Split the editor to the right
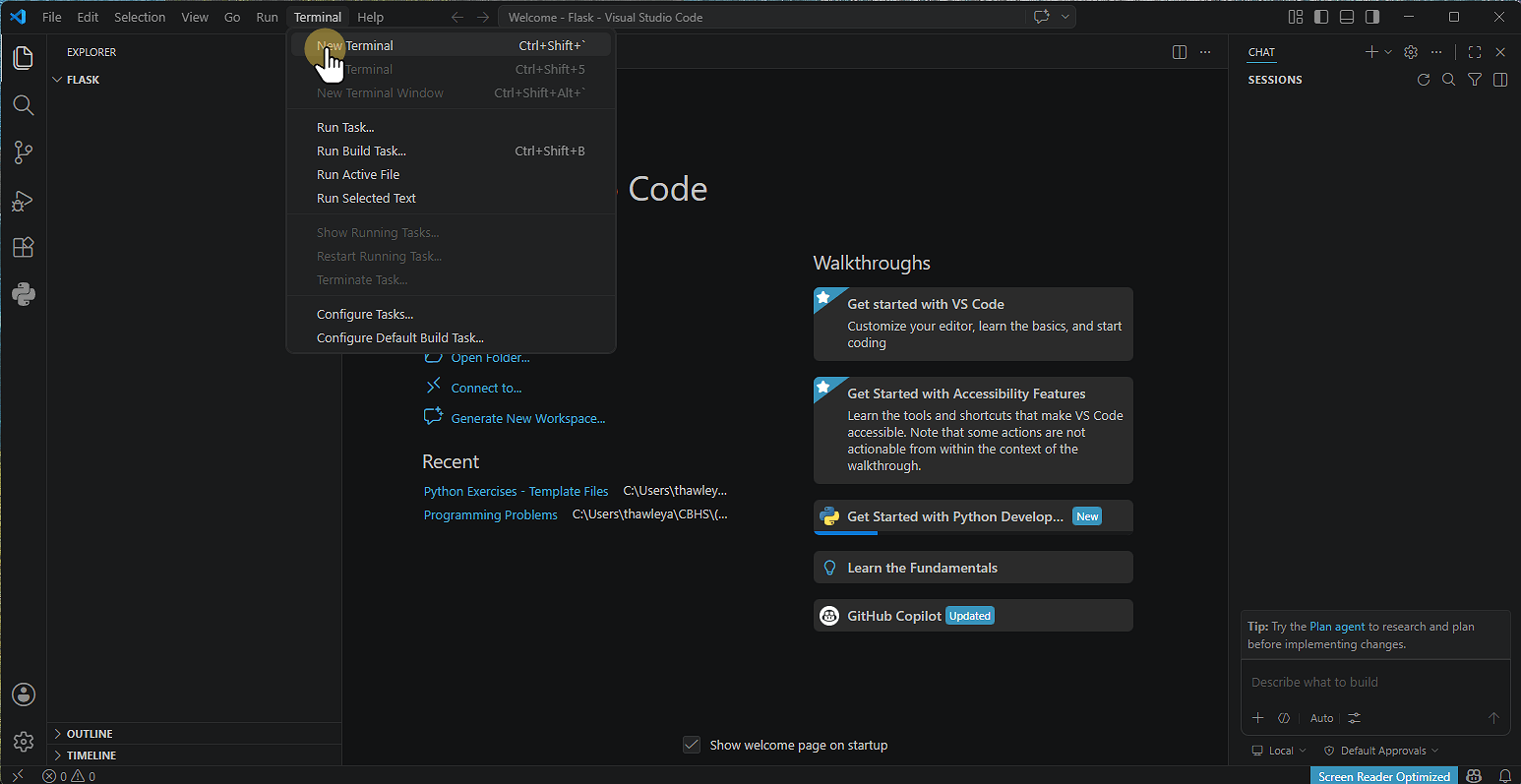Image resolution: width=1521 pixels, height=784 pixels. click(x=1180, y=52)
